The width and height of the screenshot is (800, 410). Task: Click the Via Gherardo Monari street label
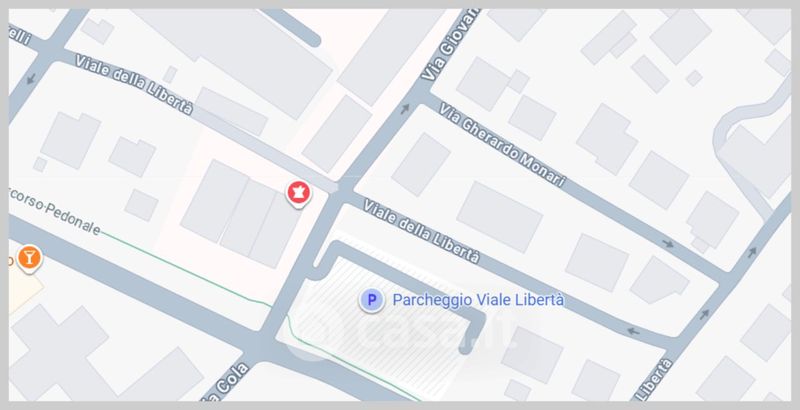[x=503, y=145]
